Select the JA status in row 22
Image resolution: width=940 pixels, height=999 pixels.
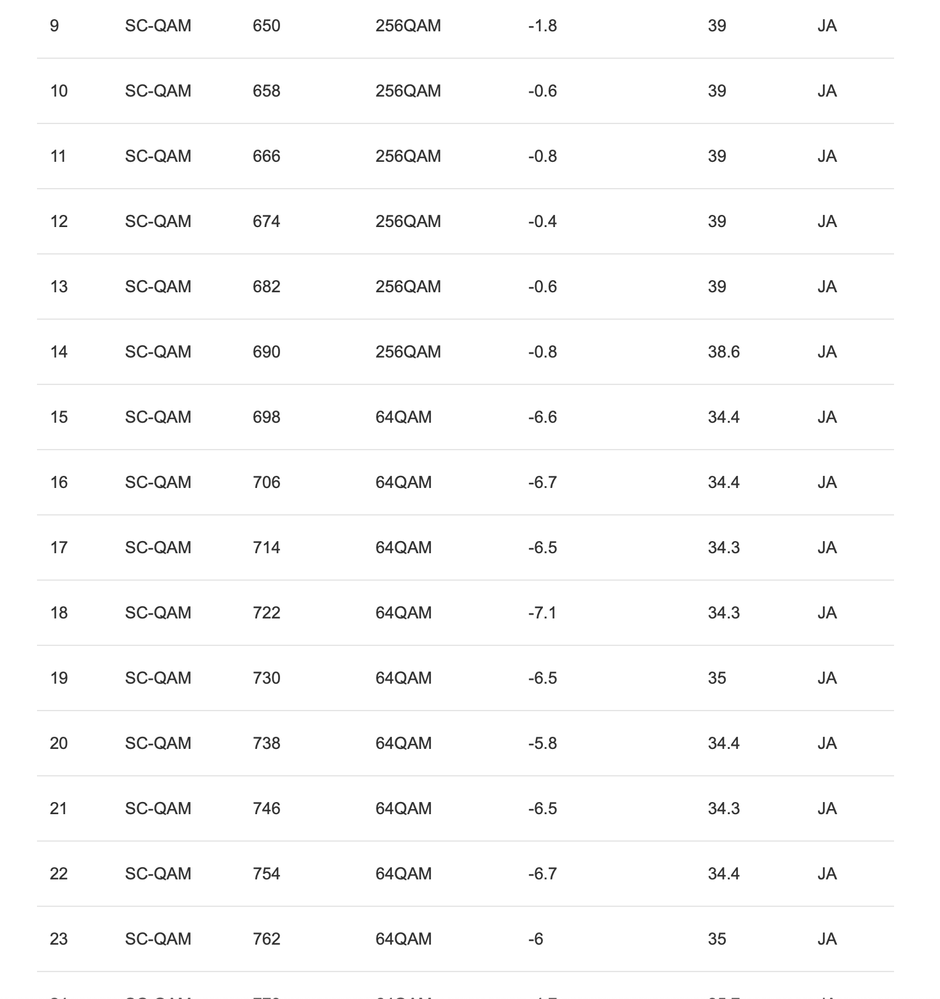pyautogui.click(x=827, y=874)
